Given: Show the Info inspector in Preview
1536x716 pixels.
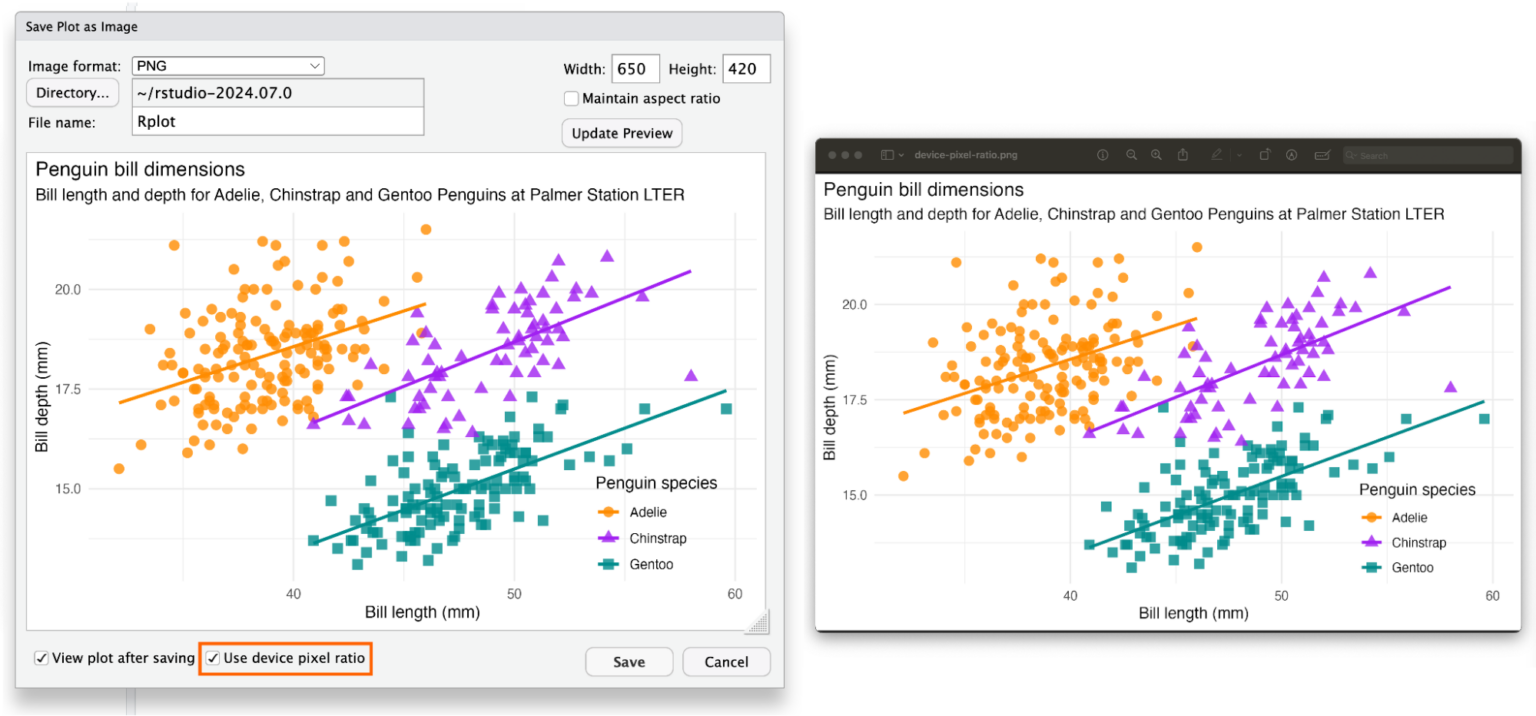Looking at the screenshot, I should [x=1103, y=155].
